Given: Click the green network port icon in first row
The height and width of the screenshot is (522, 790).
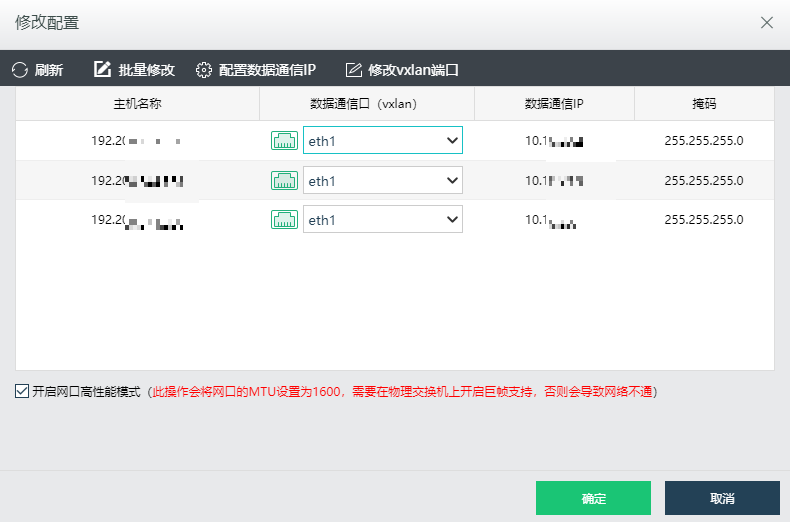Looking at the screenshot, I should click(284, 141).
